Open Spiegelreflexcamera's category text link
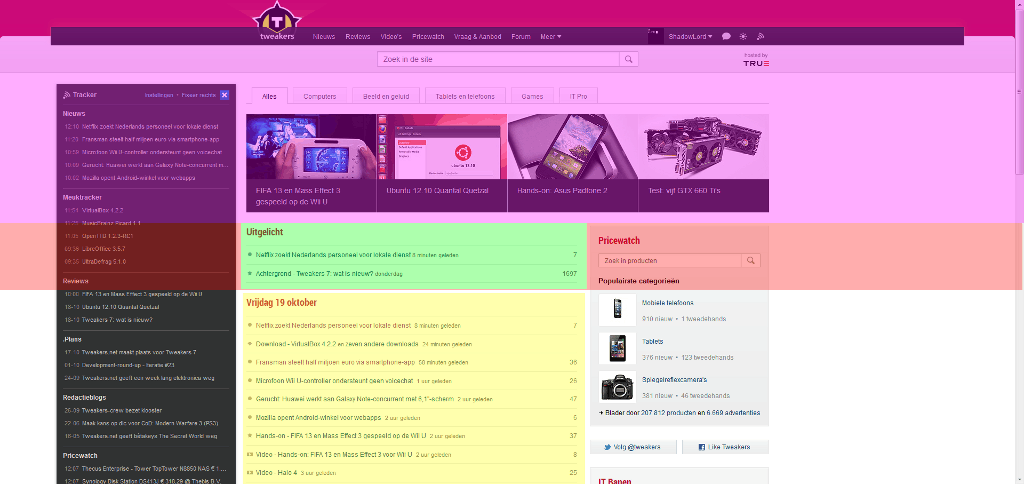This screenshot has width=1024, height=484. (675, 379)
